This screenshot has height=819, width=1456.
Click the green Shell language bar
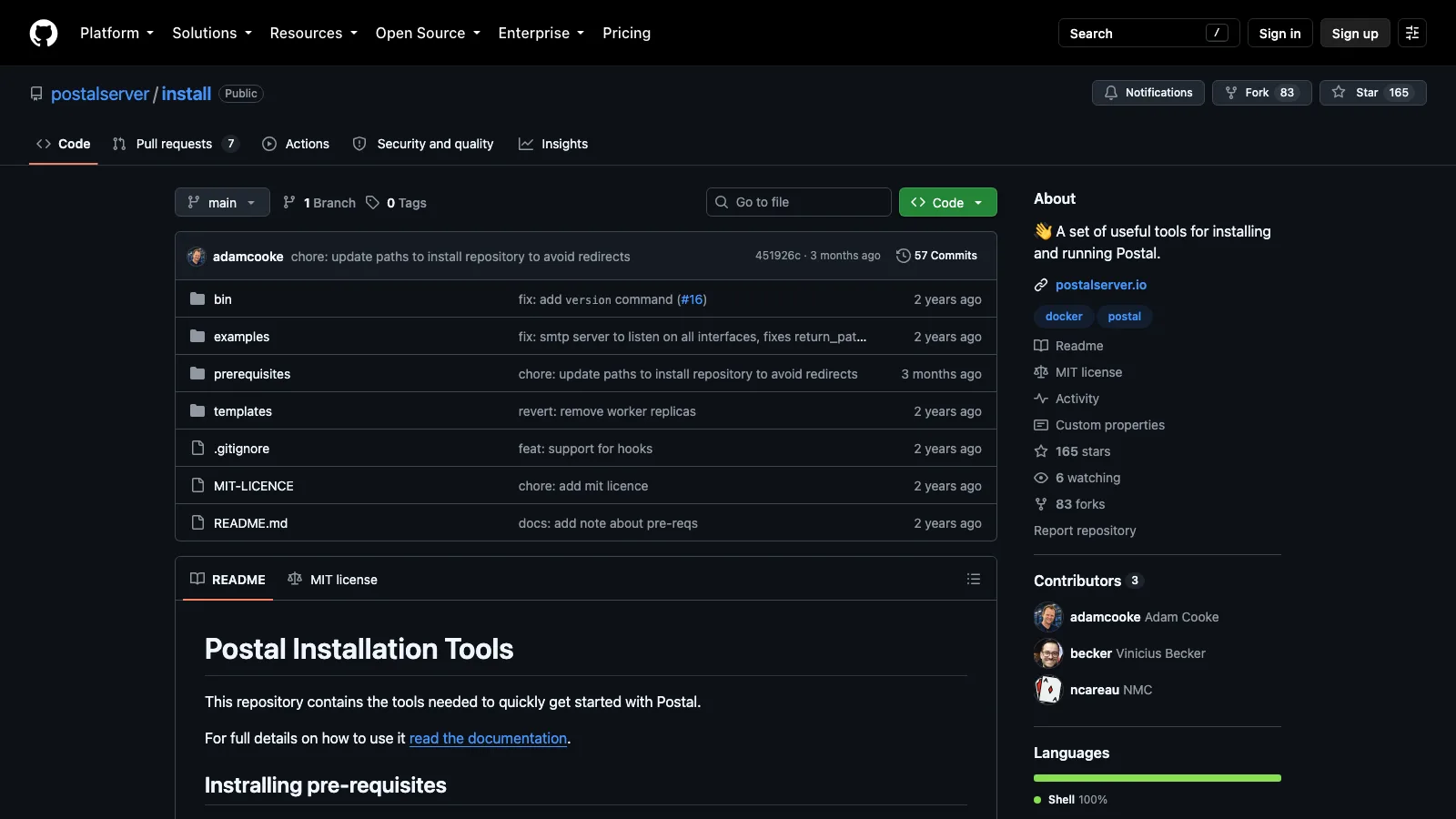click(1158, 778)
